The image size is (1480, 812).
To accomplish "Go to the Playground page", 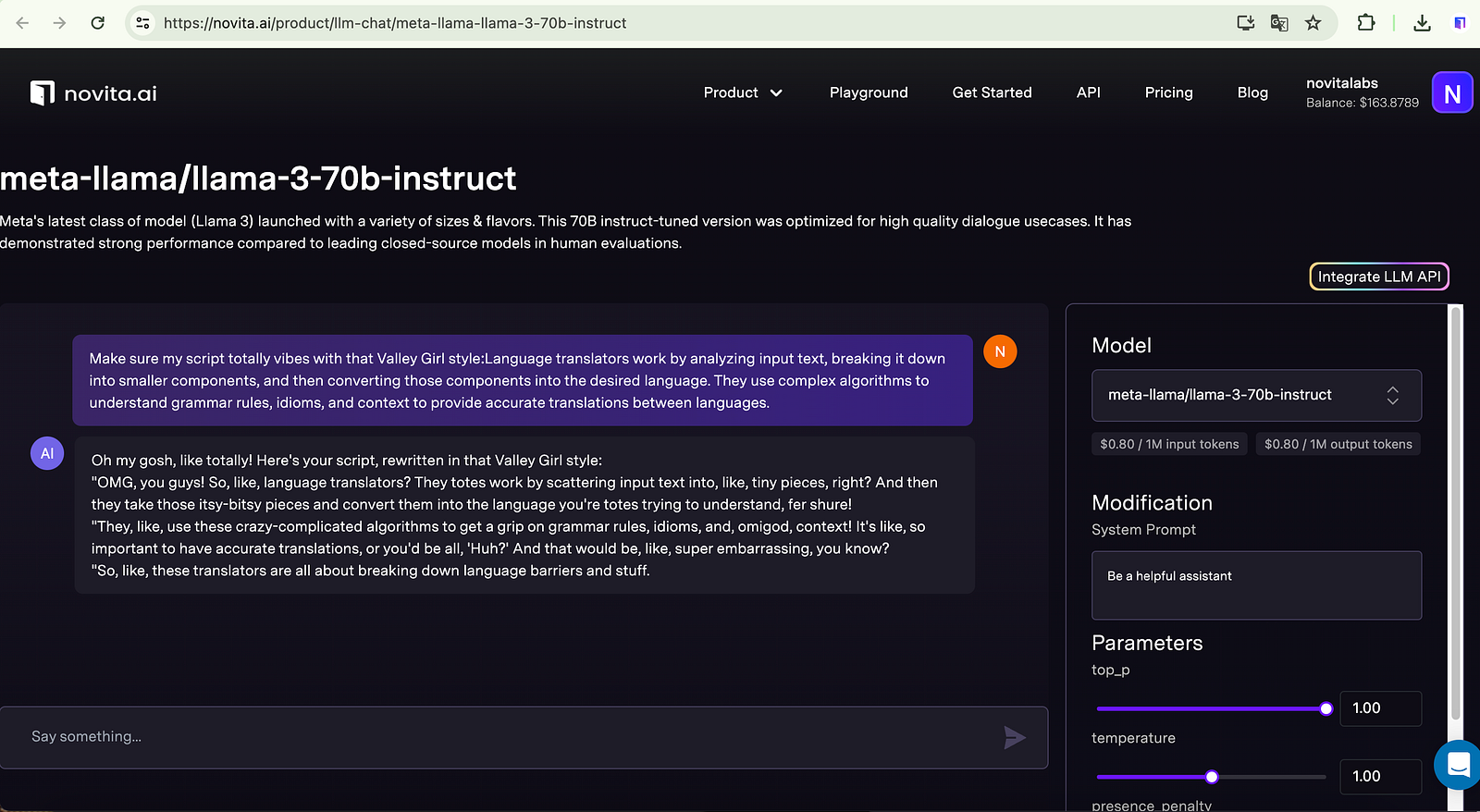I will pyautogui.click(x=869, y=92).
